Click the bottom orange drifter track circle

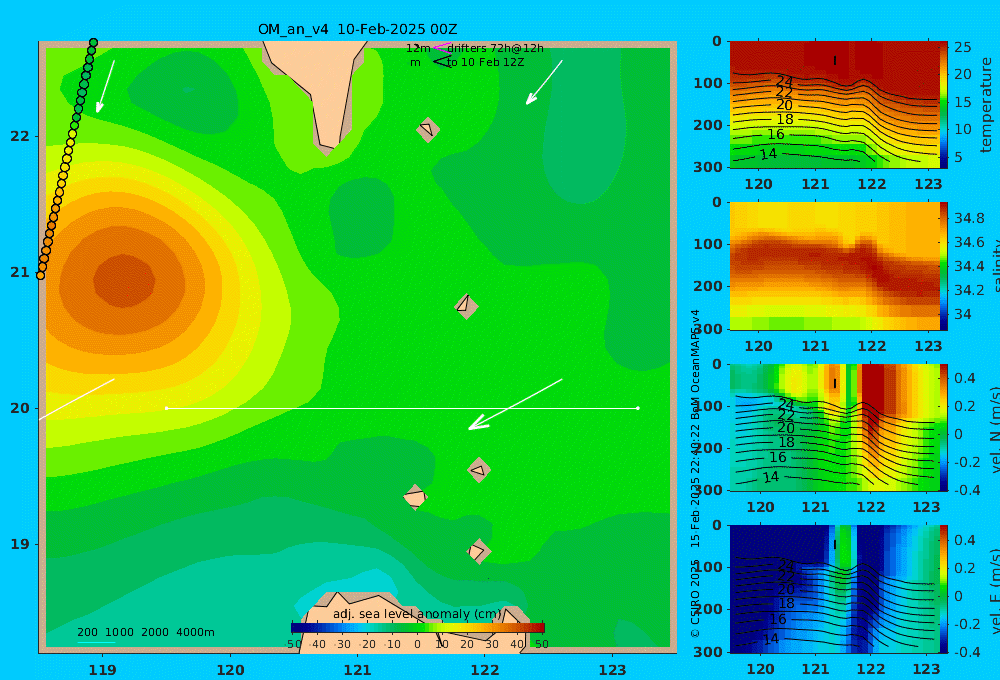click(40, 275)
